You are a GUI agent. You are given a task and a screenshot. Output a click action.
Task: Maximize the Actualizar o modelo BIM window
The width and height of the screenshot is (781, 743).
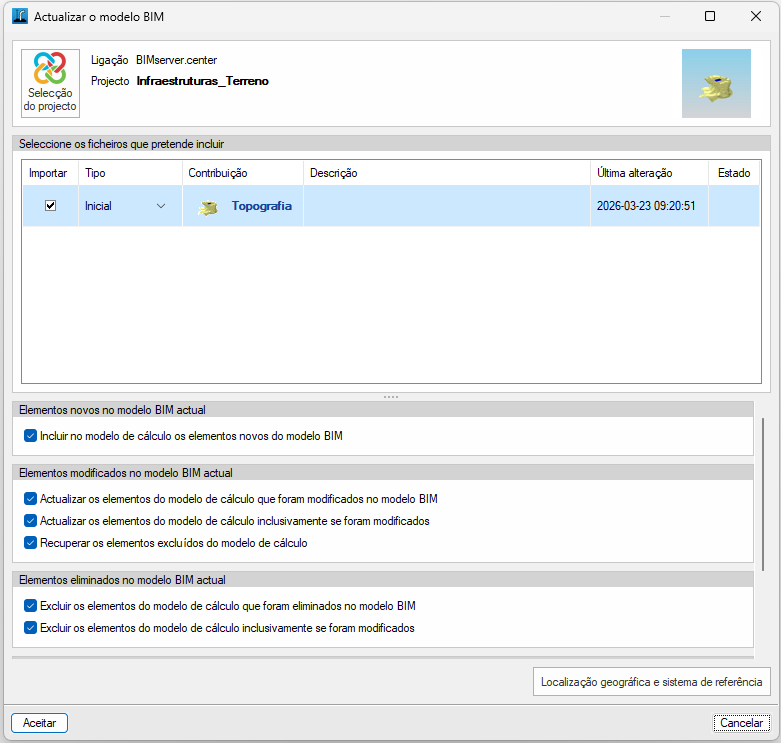pos(710,16)
